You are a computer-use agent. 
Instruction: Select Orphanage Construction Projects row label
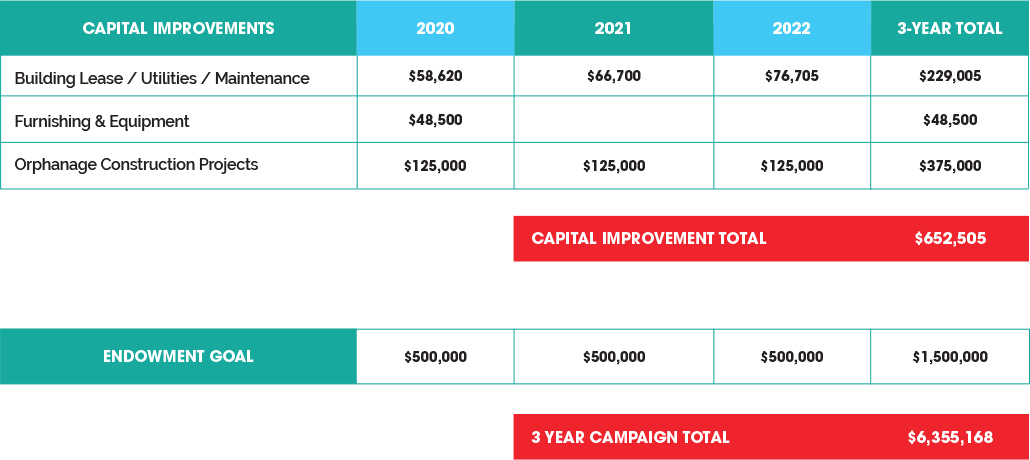click(x=136, y=164)
